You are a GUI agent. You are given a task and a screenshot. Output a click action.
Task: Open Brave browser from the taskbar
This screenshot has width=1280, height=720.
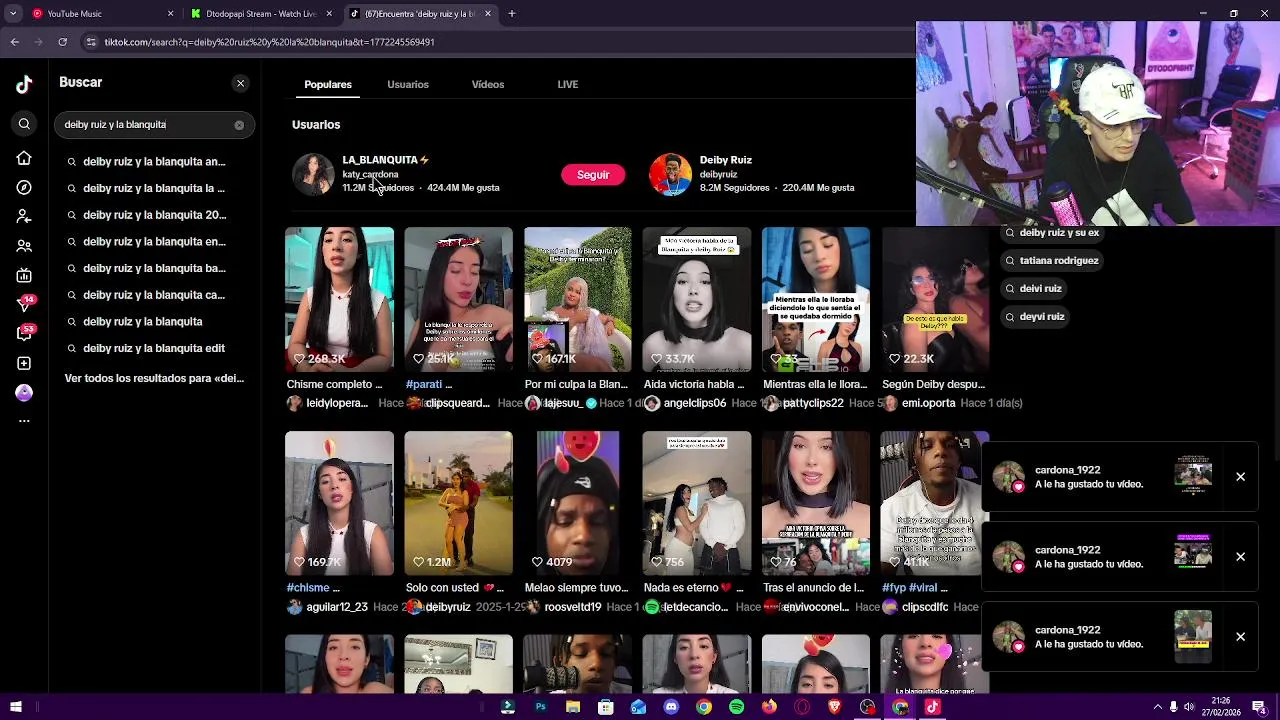pos(835,707)
